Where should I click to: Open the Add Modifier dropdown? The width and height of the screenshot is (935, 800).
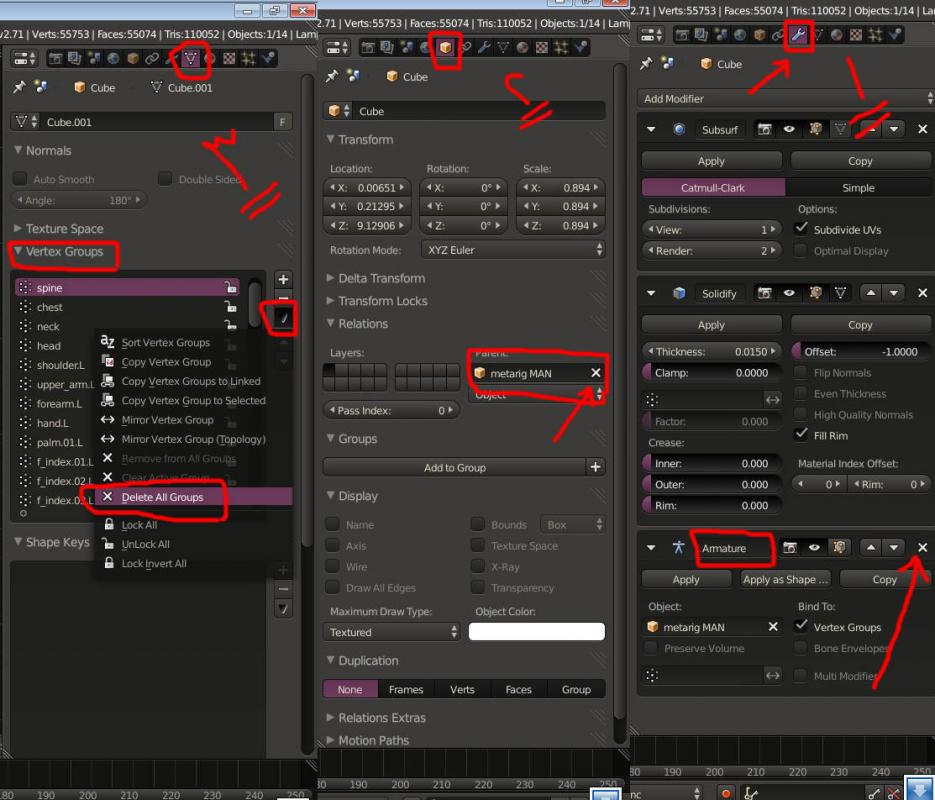pyautogui.click(x=785, y=98)
